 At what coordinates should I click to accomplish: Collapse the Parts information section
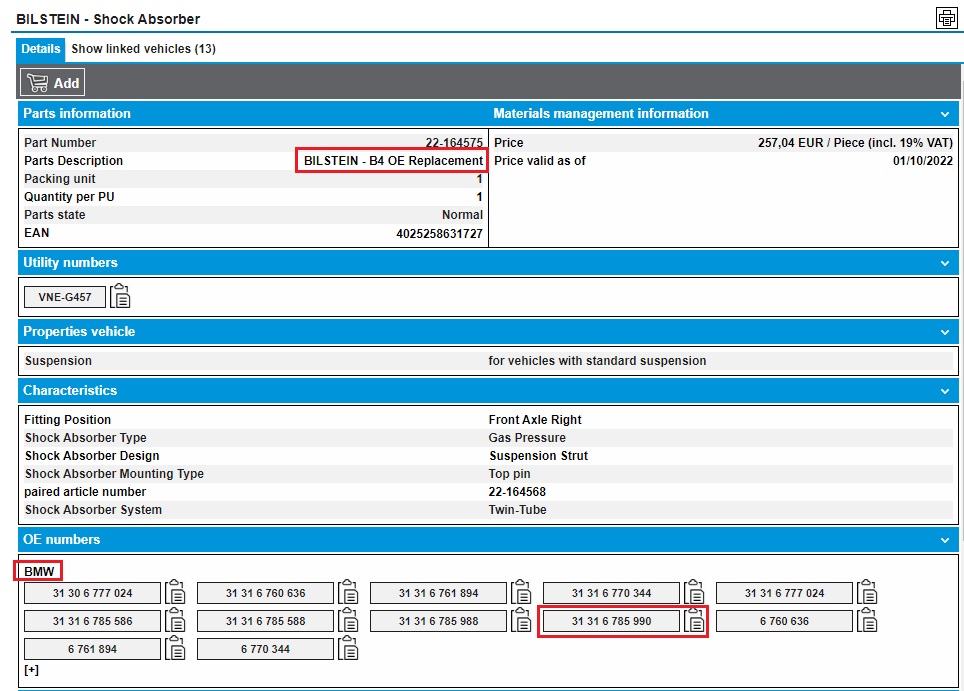pos(945,114)
